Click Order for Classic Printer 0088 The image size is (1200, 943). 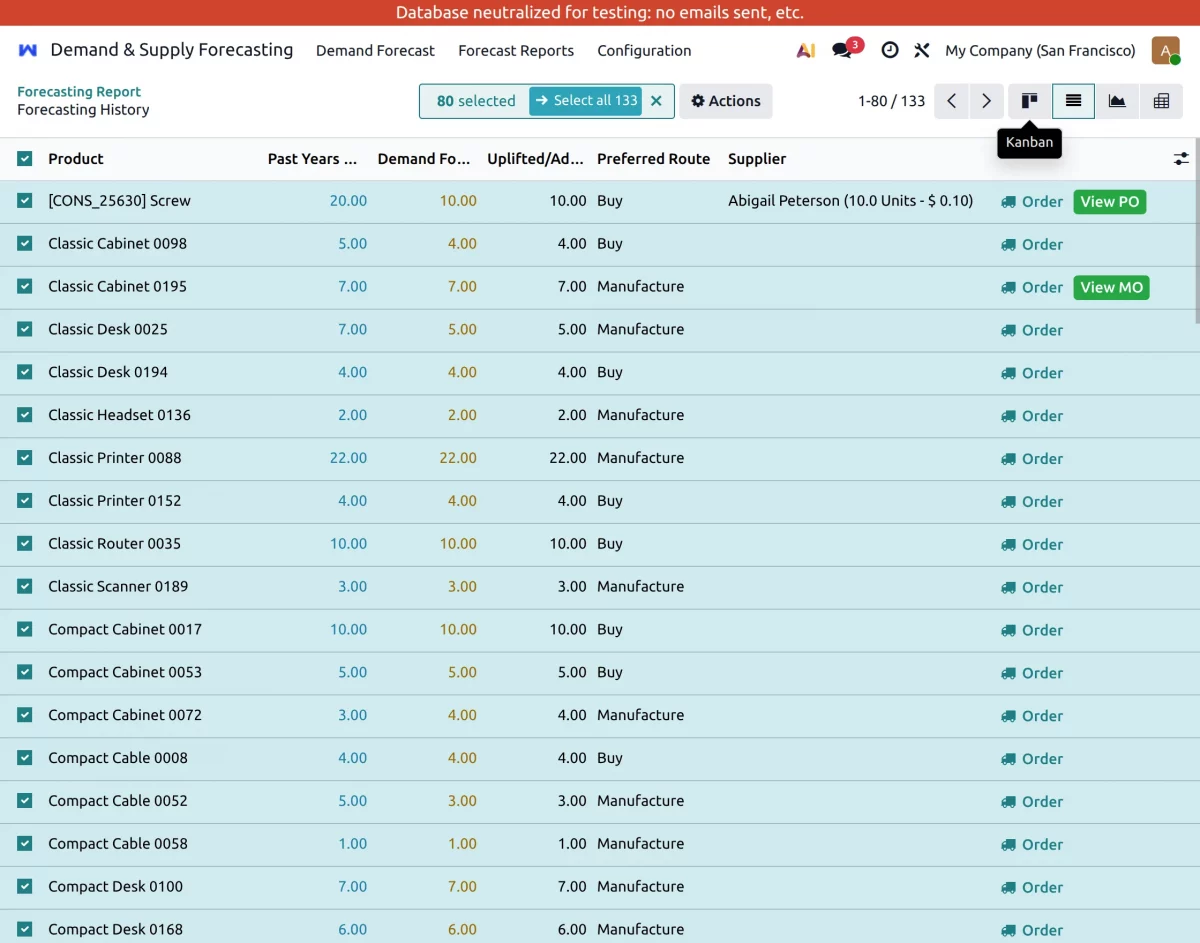tap(1032, 459)
